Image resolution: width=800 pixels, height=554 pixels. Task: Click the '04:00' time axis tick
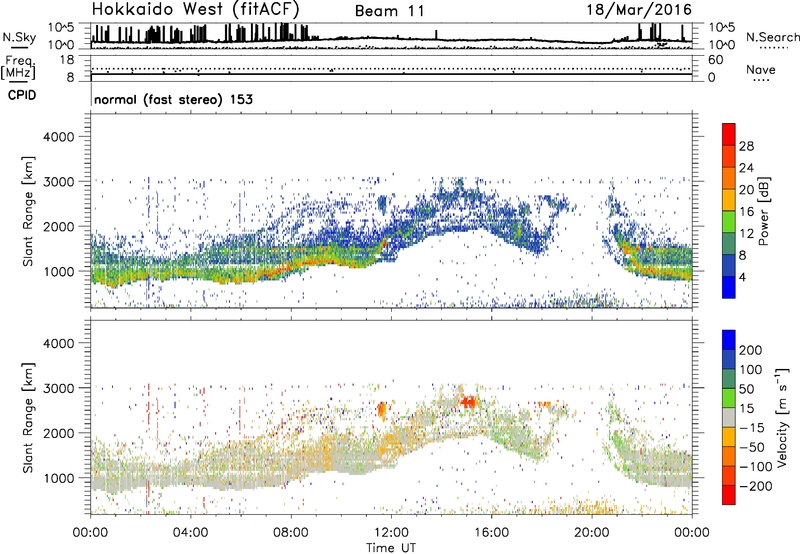click(x=191, y=533)
